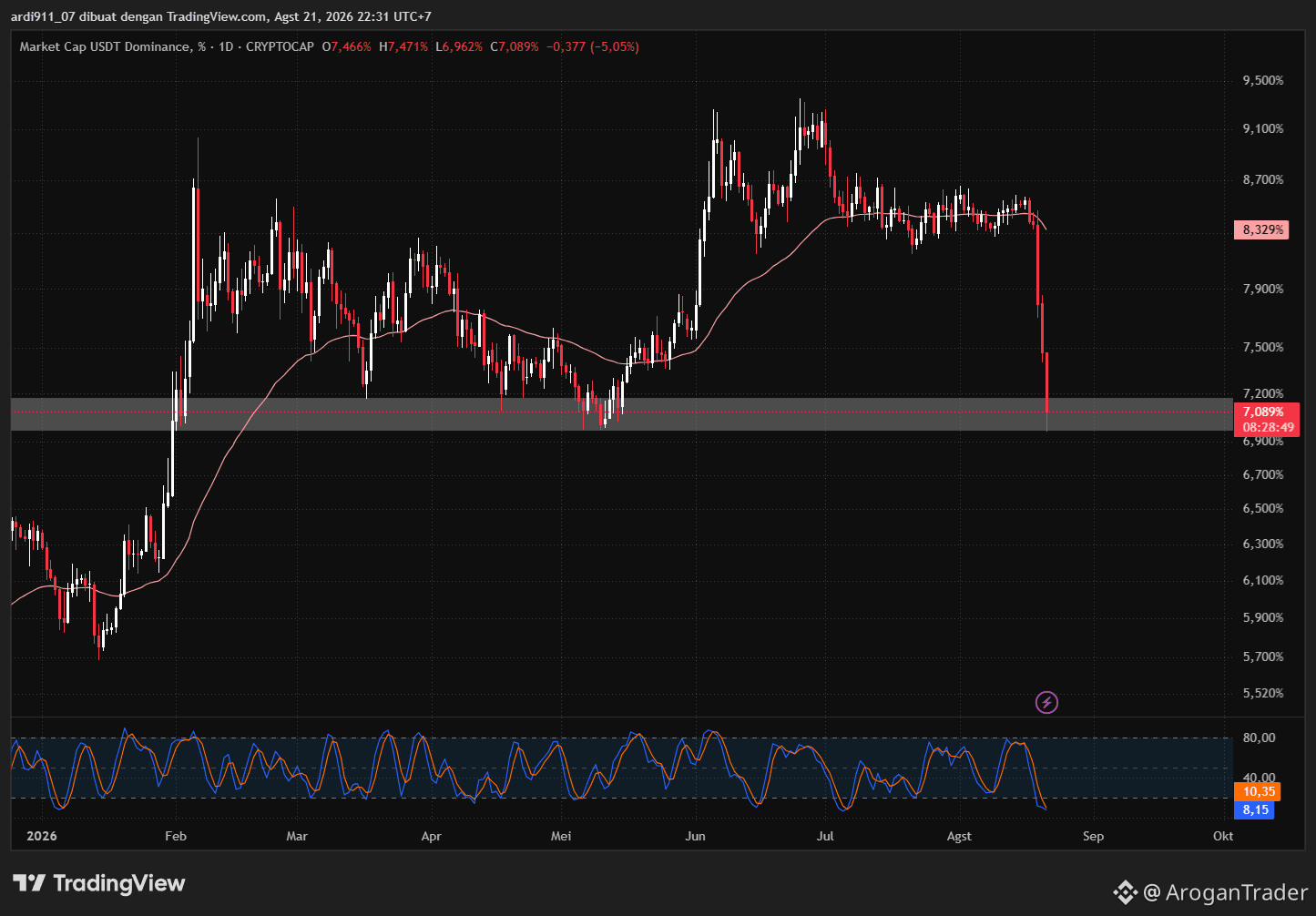This screenshot has height=916, width=1316.
Task: Select the orange 10,35 stochastic value label
Action: 1257,791
